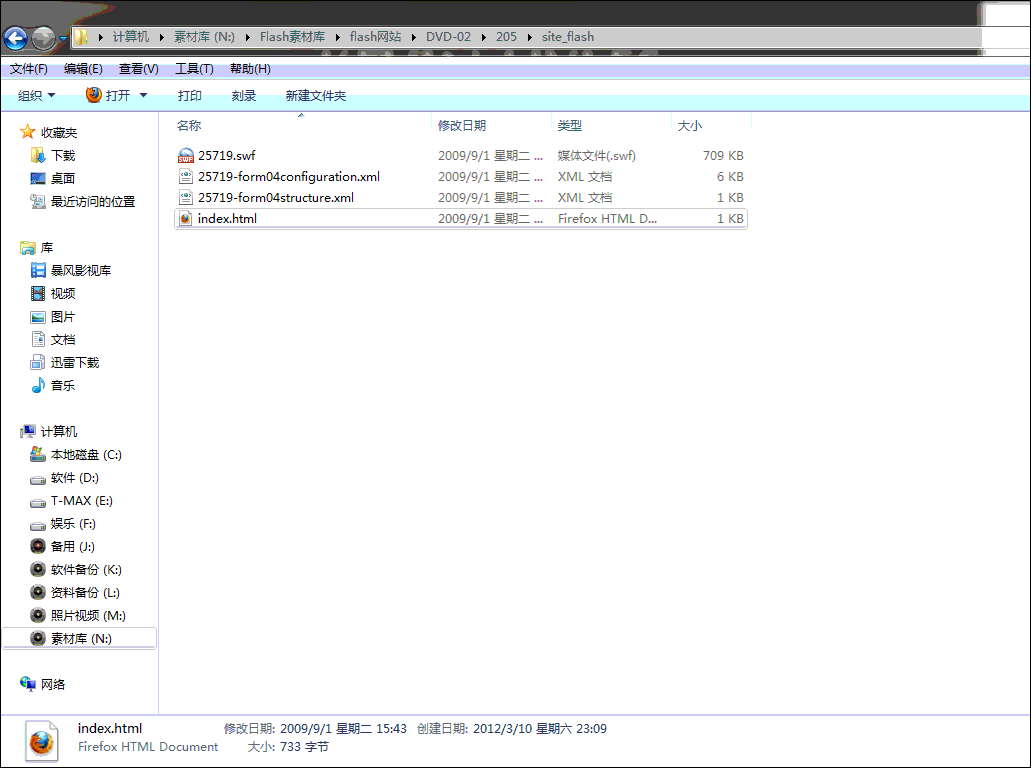Open the recent locations dropdown arrow
Image resolution: width=1031 pixels, height=768 pixels.
(63, 39)
